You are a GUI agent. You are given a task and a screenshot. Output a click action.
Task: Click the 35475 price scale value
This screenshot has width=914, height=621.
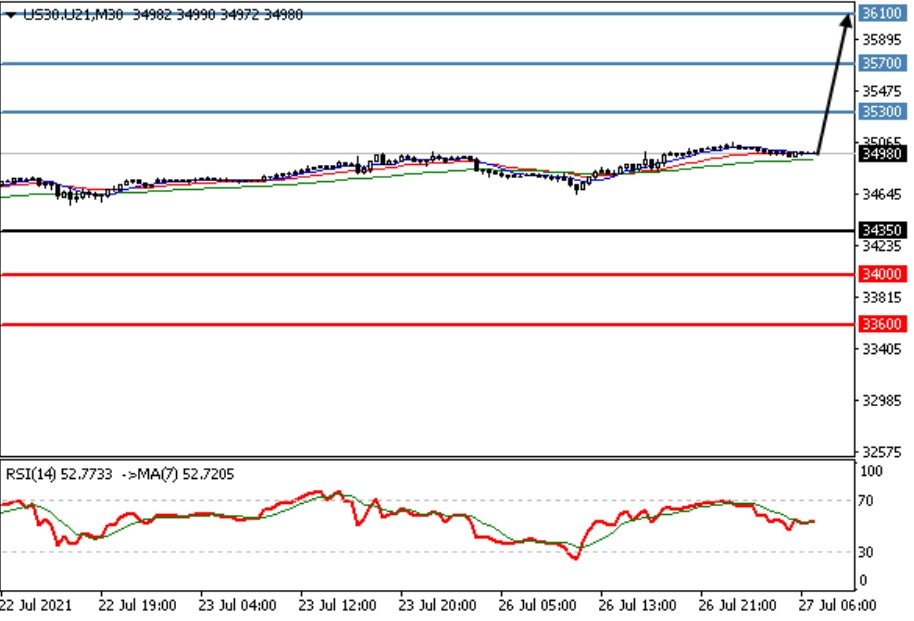[881, 91]
